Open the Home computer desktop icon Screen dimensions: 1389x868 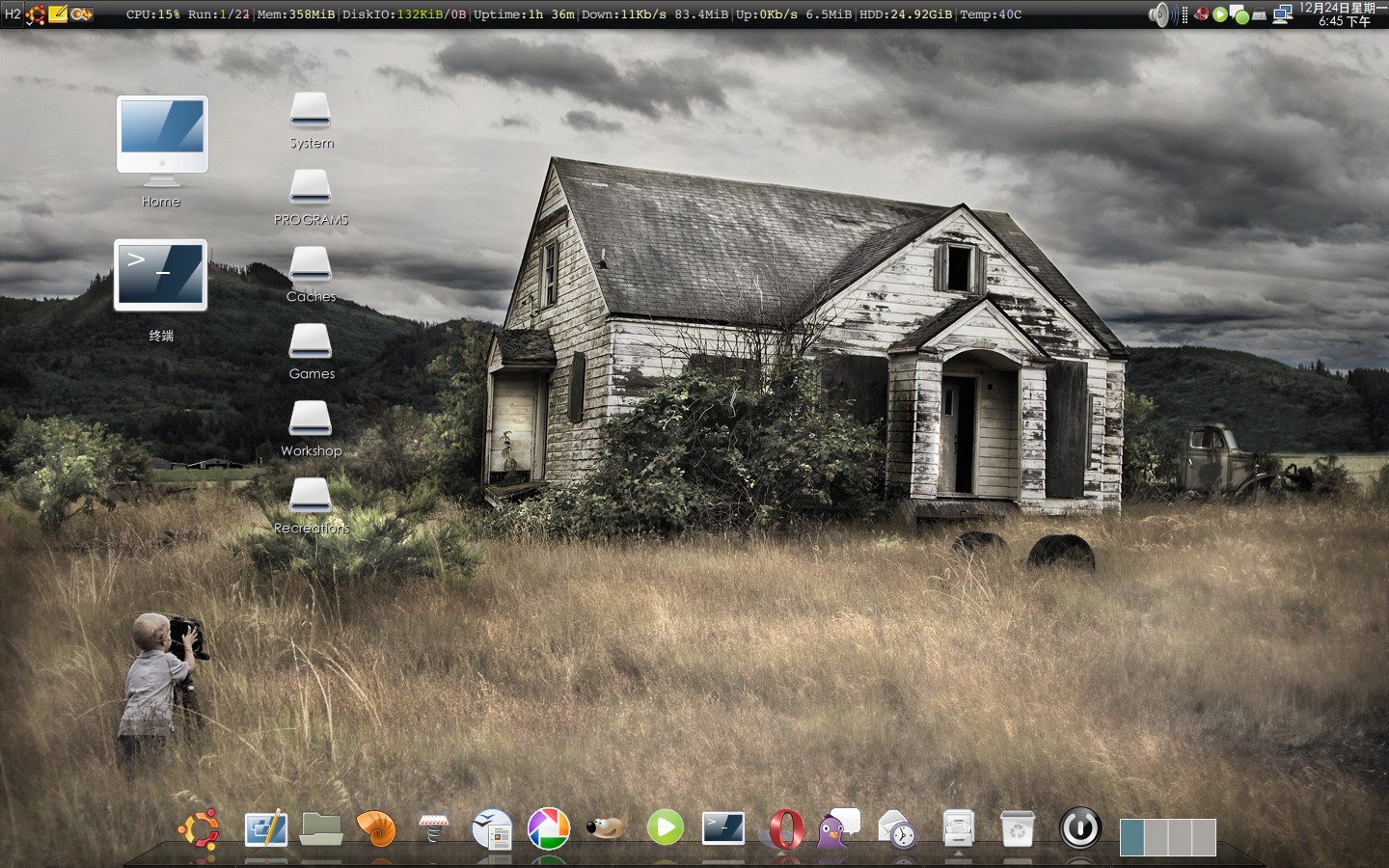(x=161, y=141)
